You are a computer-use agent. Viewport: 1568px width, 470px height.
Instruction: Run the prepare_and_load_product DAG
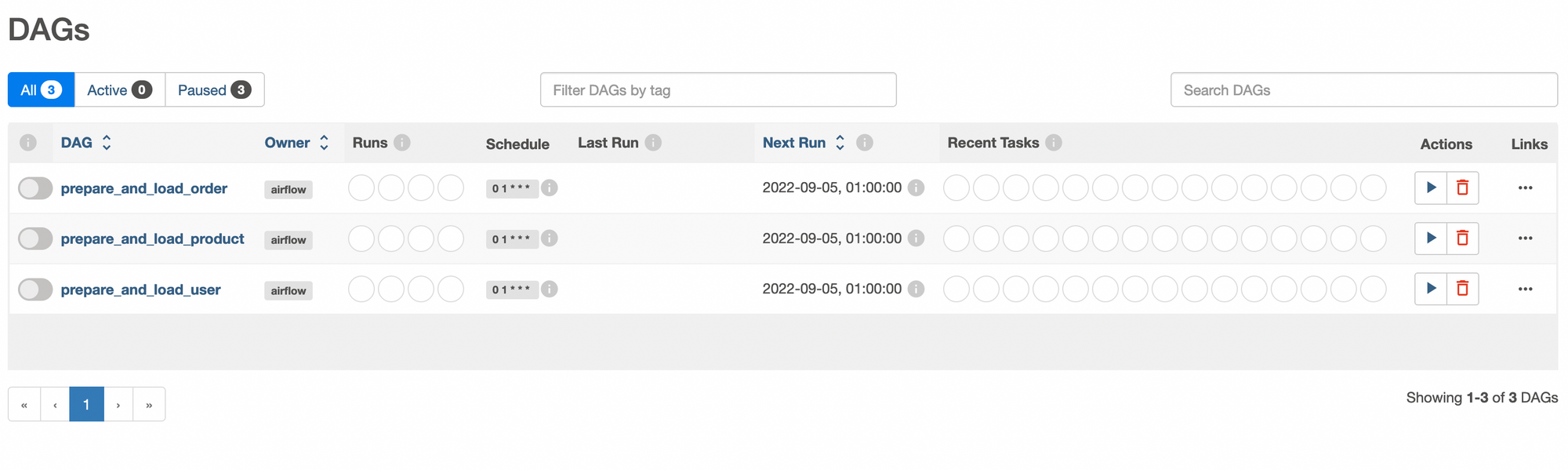tap(1431, 238)
